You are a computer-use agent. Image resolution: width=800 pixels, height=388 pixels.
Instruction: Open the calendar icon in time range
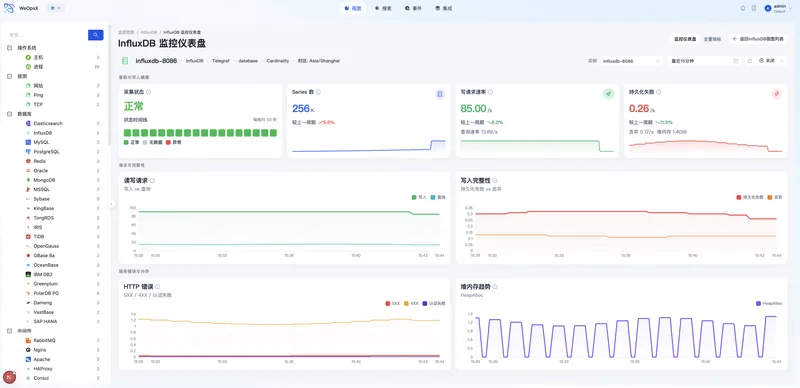pyautogui.click(x=735, y=61)
